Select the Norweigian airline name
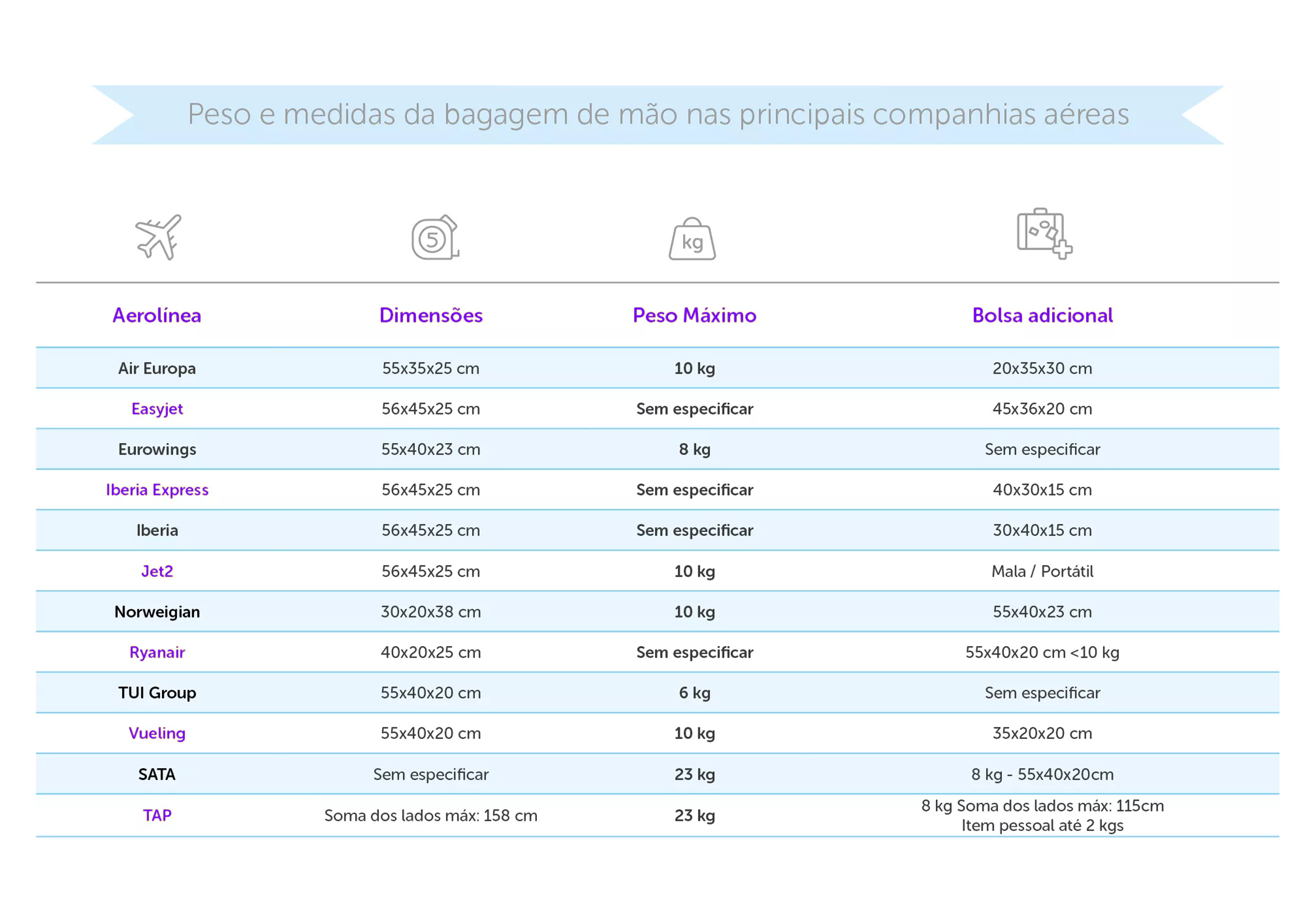This screenshot has height=915, width=1316. pyautogui.click(x=157, y=612)
